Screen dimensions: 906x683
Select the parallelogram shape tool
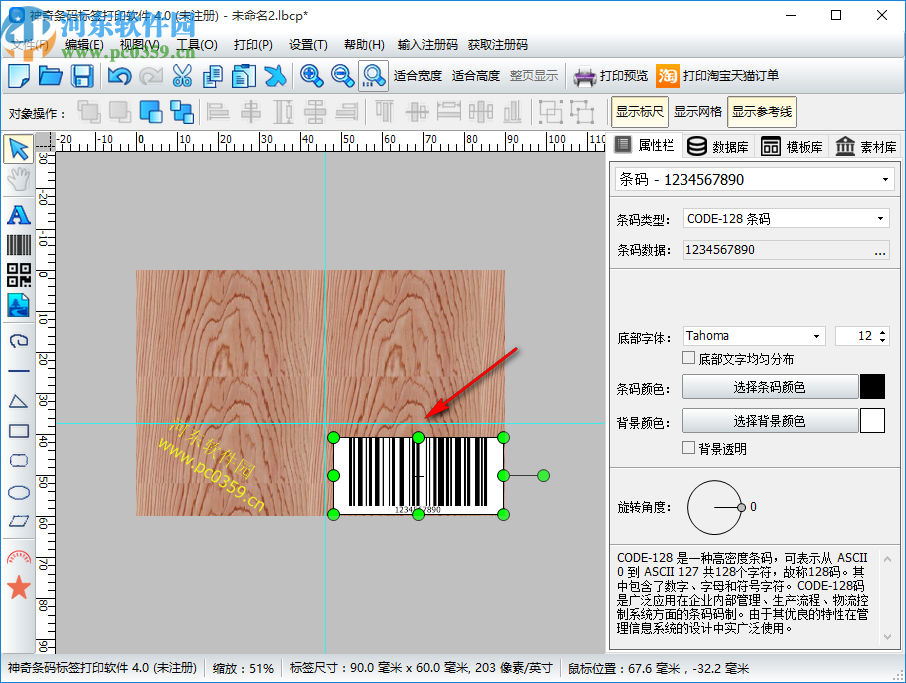[18, 521]
